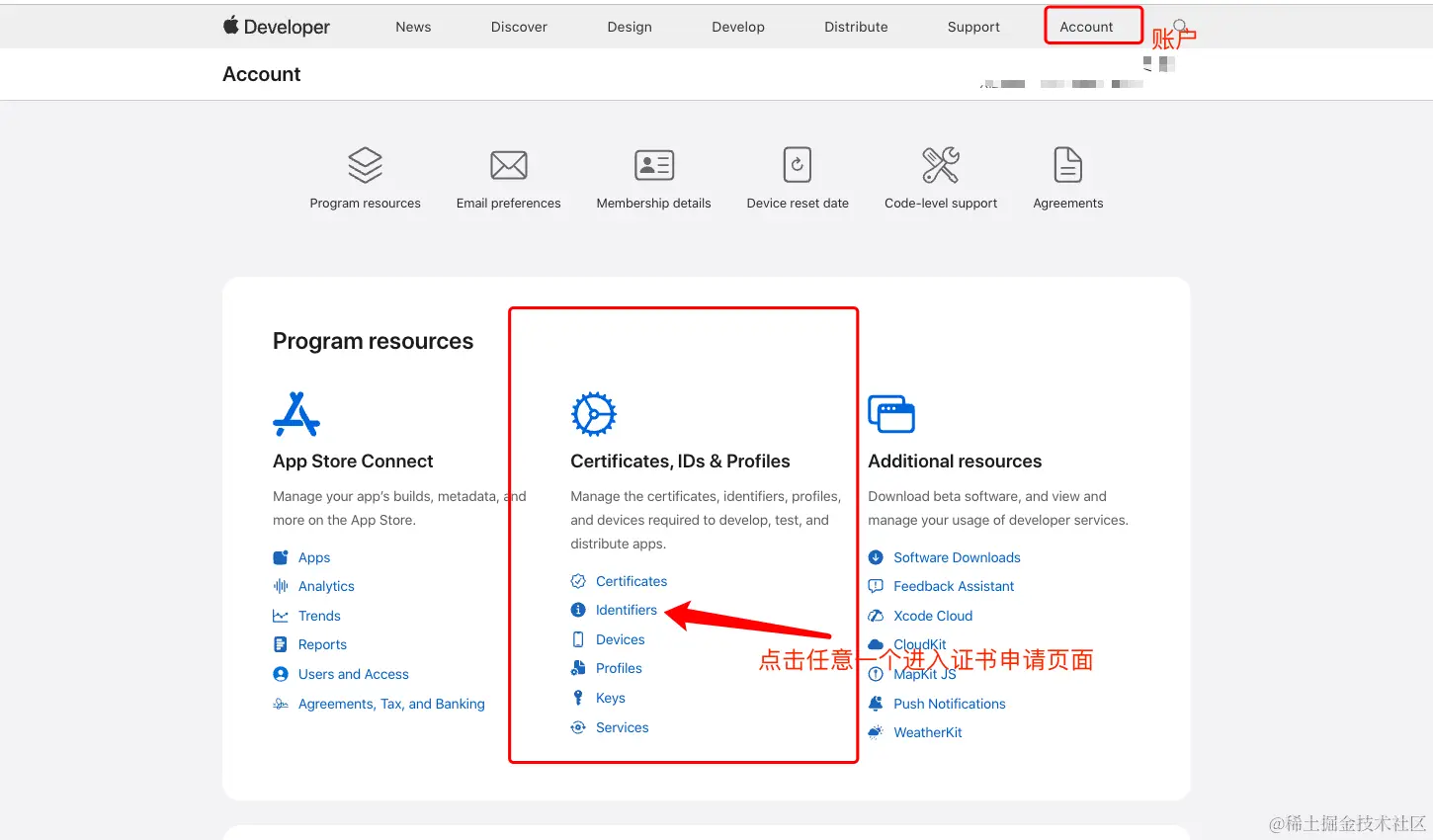1433x840 pixels.
Task: Open the News menu item
Action: (x=413, y=27)
